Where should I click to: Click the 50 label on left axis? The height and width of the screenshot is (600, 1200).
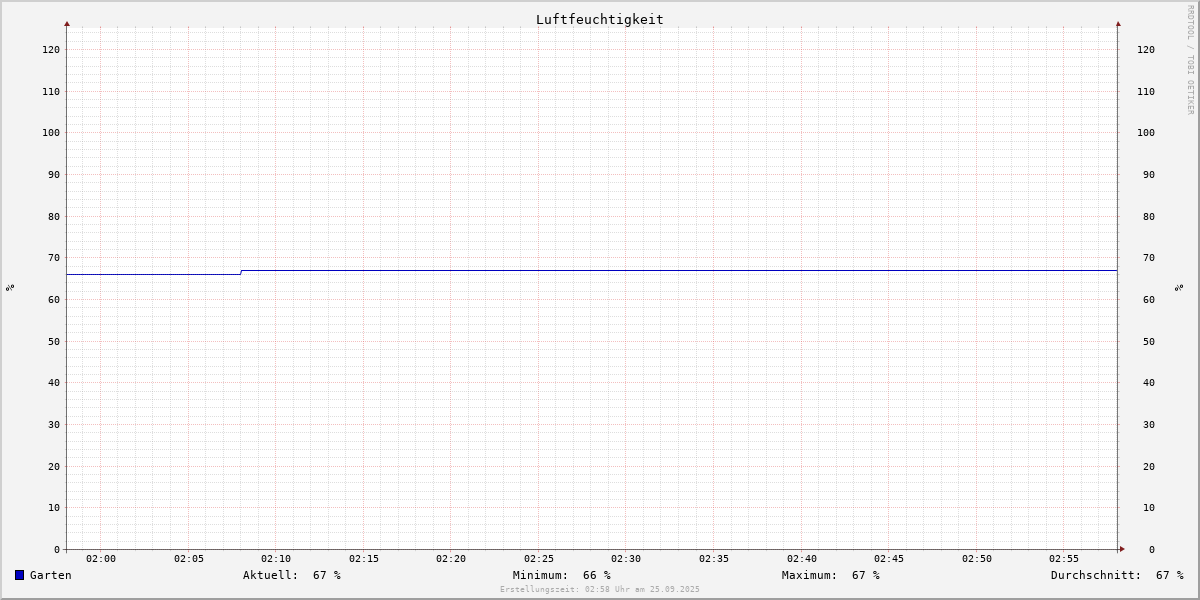[x=54, y=341]
